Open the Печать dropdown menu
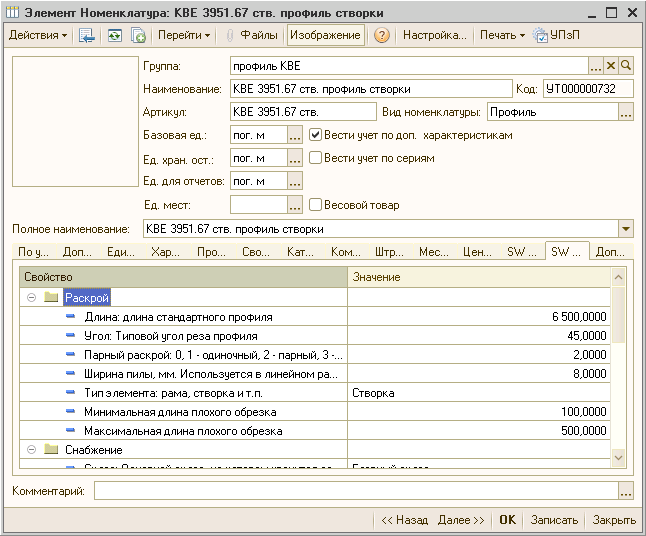The height and width of the screenshot is (536, 646). (x=502, y=35)
